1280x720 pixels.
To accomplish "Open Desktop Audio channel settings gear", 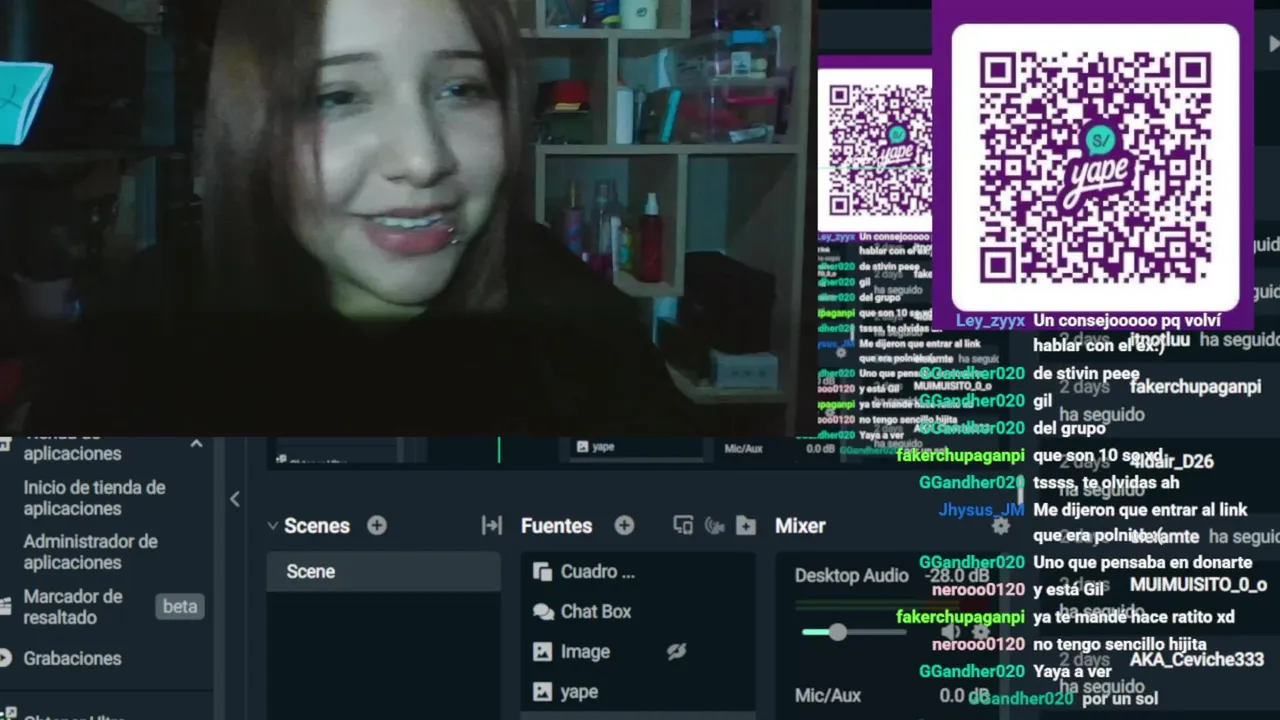I will tap(981, 632).
